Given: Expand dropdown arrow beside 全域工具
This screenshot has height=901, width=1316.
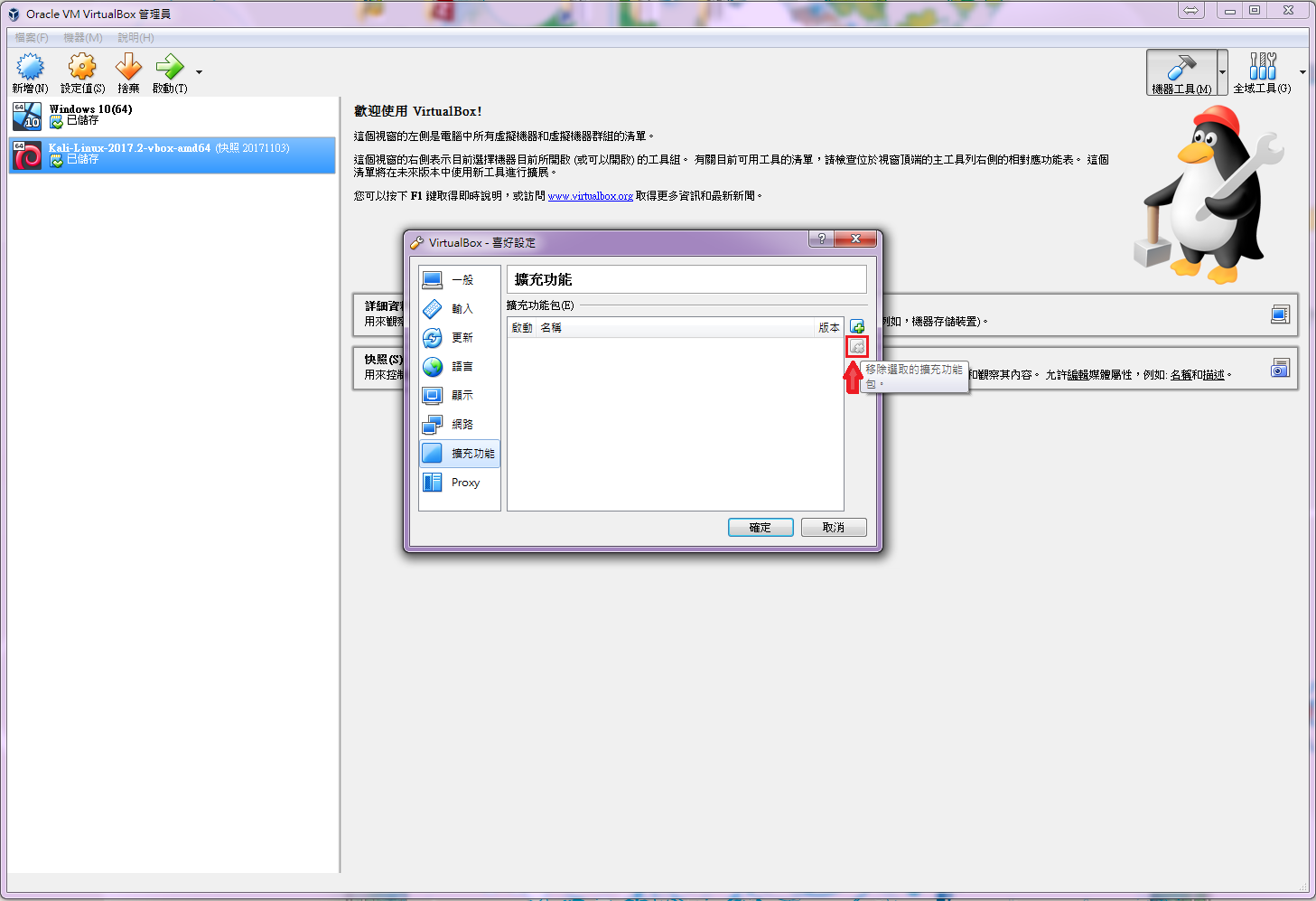Looking at the screenshot, I should 1302,72.
